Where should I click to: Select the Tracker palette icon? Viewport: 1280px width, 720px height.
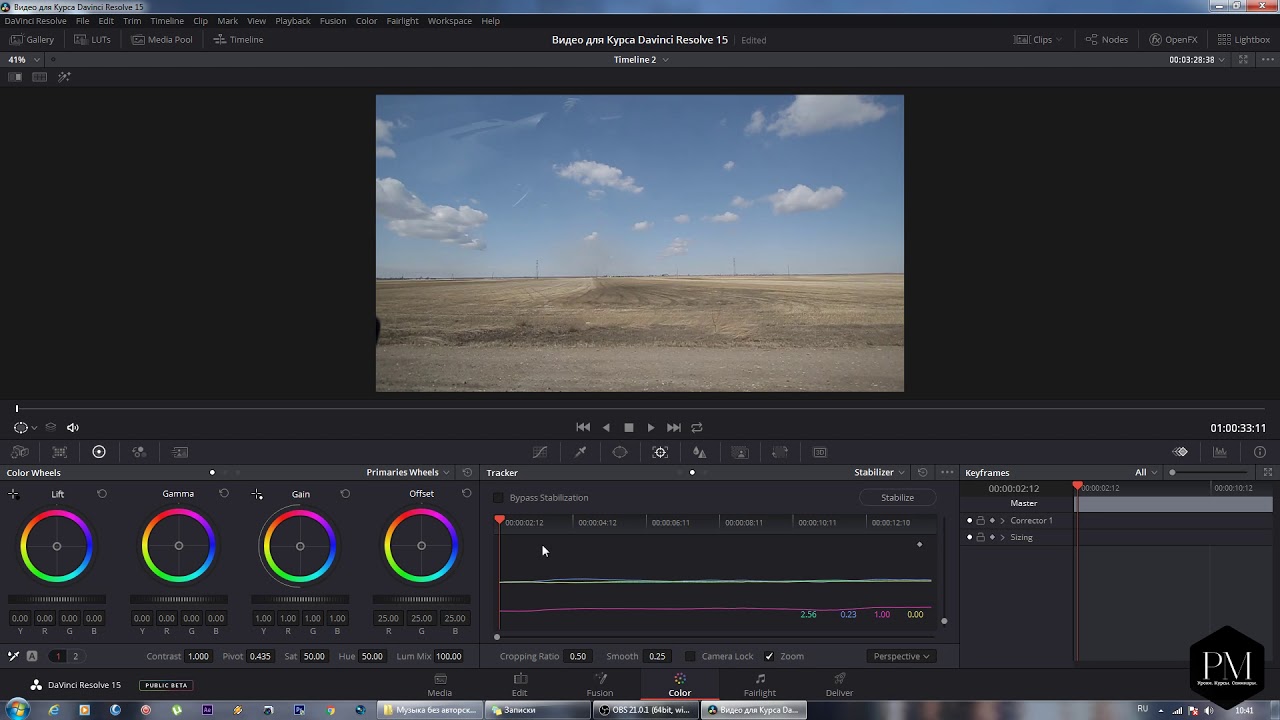(x=660, y=452)
